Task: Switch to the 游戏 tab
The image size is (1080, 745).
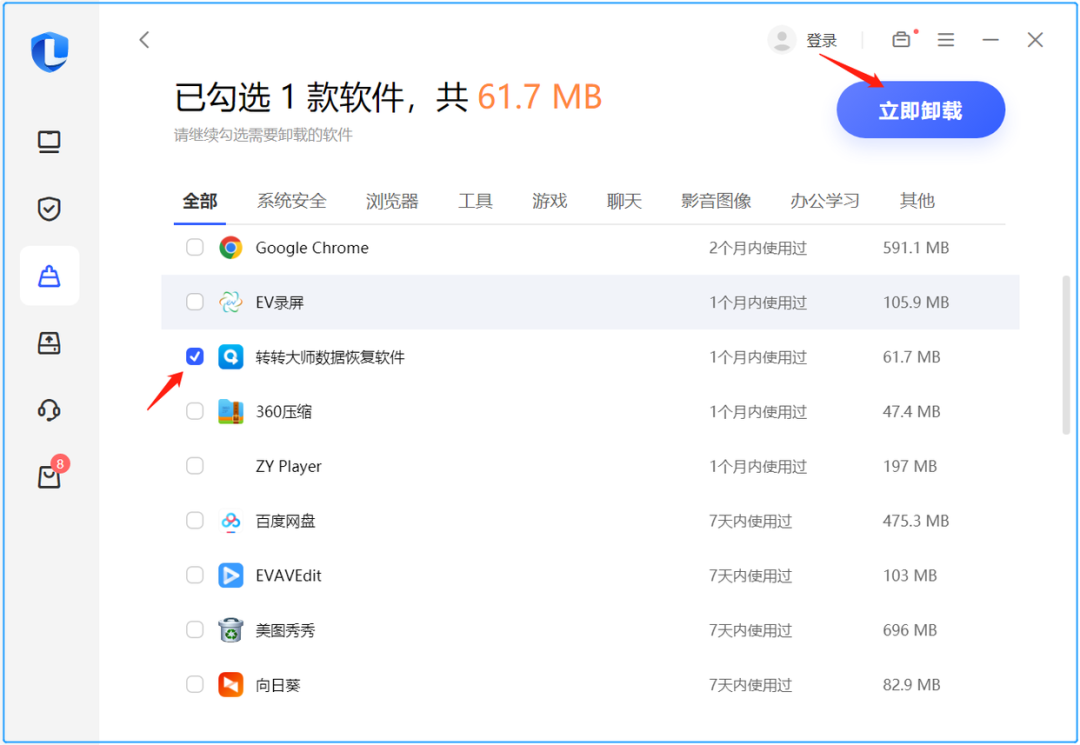Action: click(550, 201)
